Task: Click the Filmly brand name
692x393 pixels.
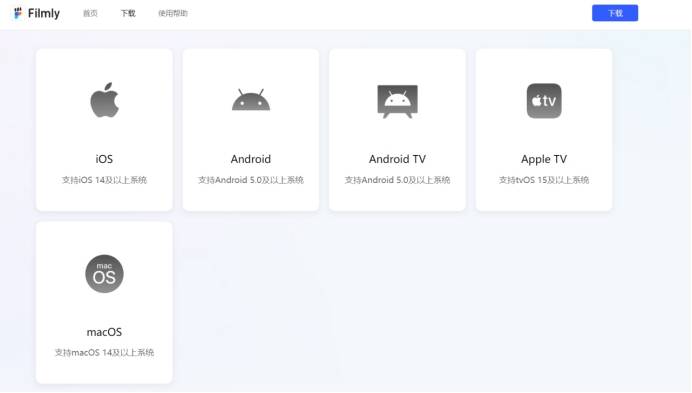Action: [x=44, y=14]
